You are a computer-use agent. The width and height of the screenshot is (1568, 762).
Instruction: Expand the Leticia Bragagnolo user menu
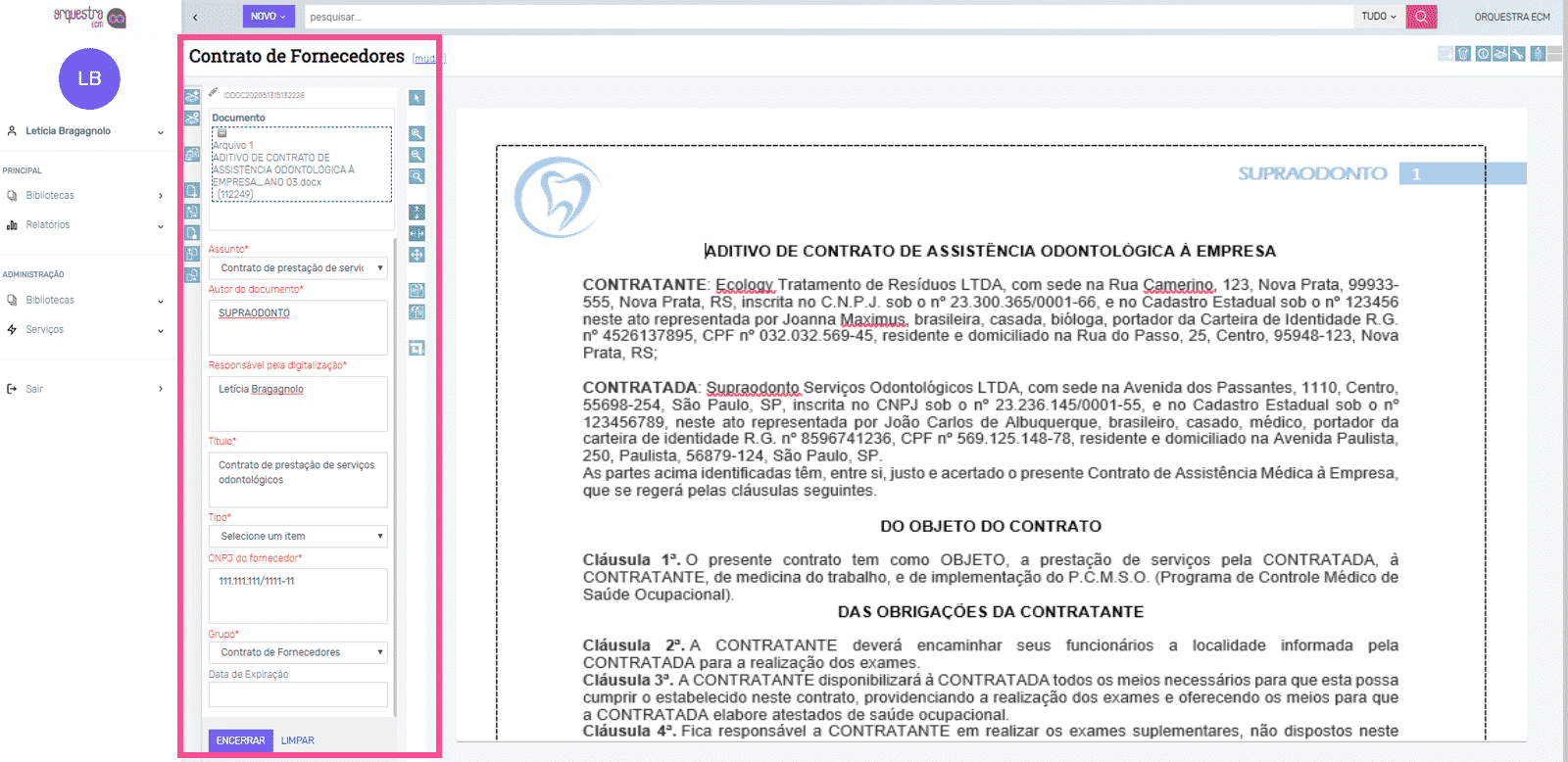coord(86,131)
